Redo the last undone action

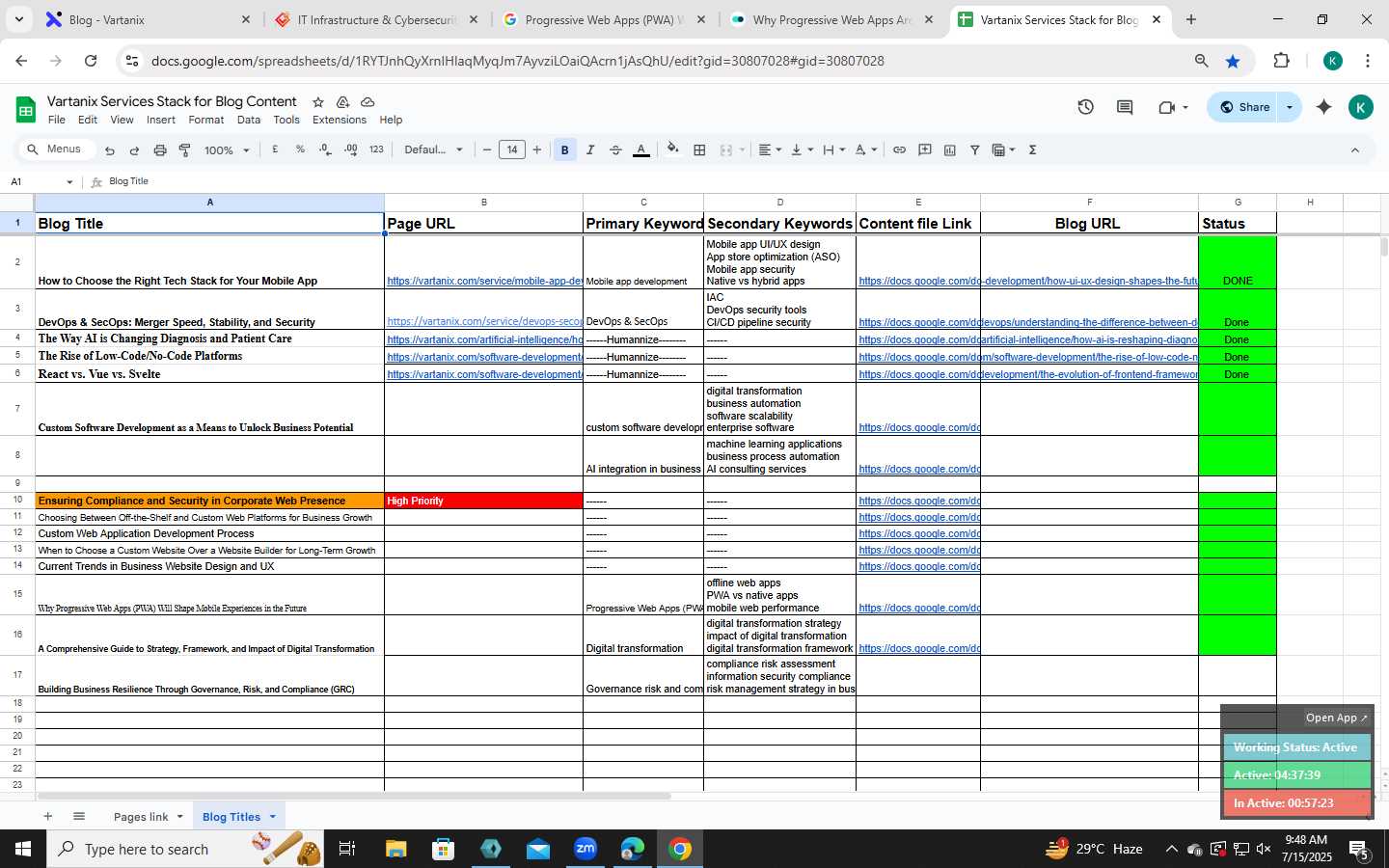point(134,150)
